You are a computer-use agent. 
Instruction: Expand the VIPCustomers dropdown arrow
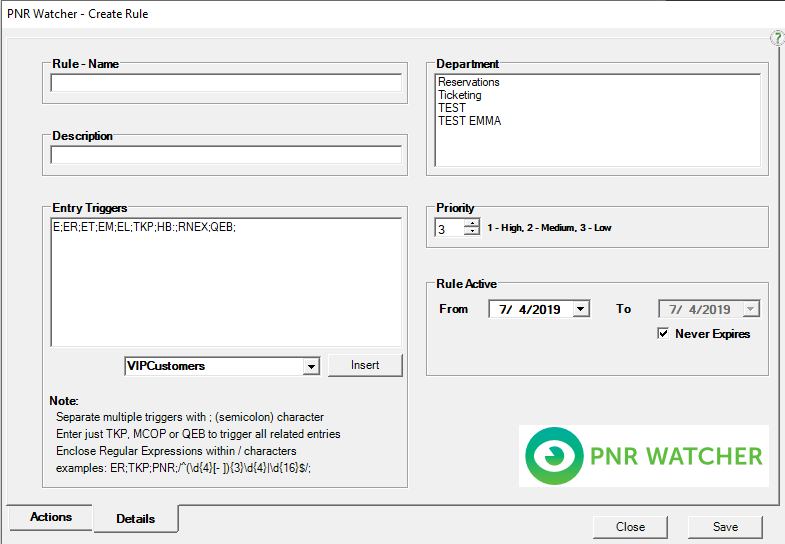(x=311, y=366)
